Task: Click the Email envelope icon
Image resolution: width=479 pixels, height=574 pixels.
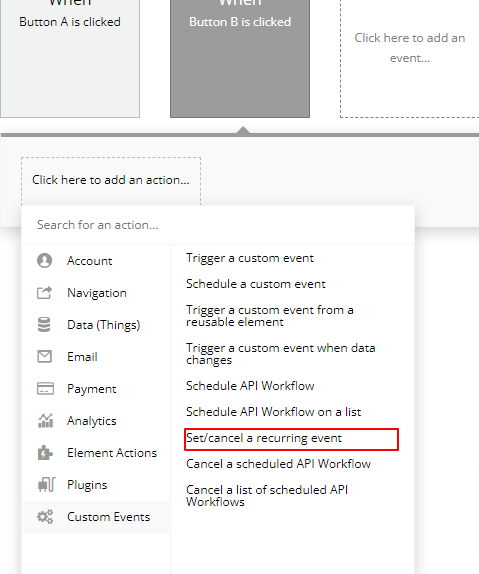Action: pyautogui.click(x=44, y=357)
